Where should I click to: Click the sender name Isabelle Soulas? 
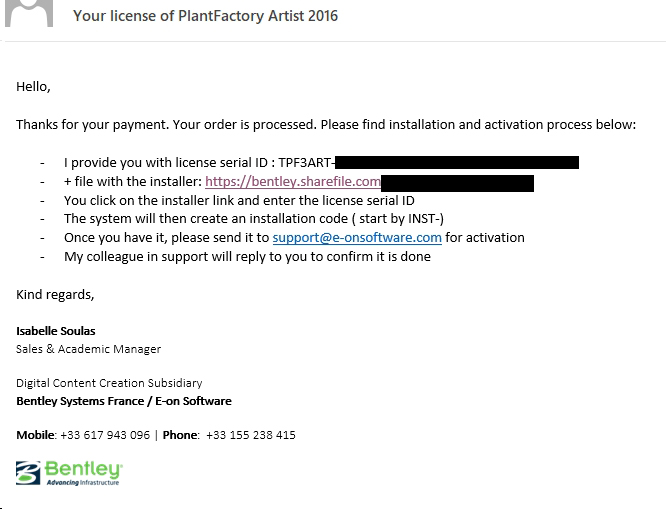click(x=56, y=330)
